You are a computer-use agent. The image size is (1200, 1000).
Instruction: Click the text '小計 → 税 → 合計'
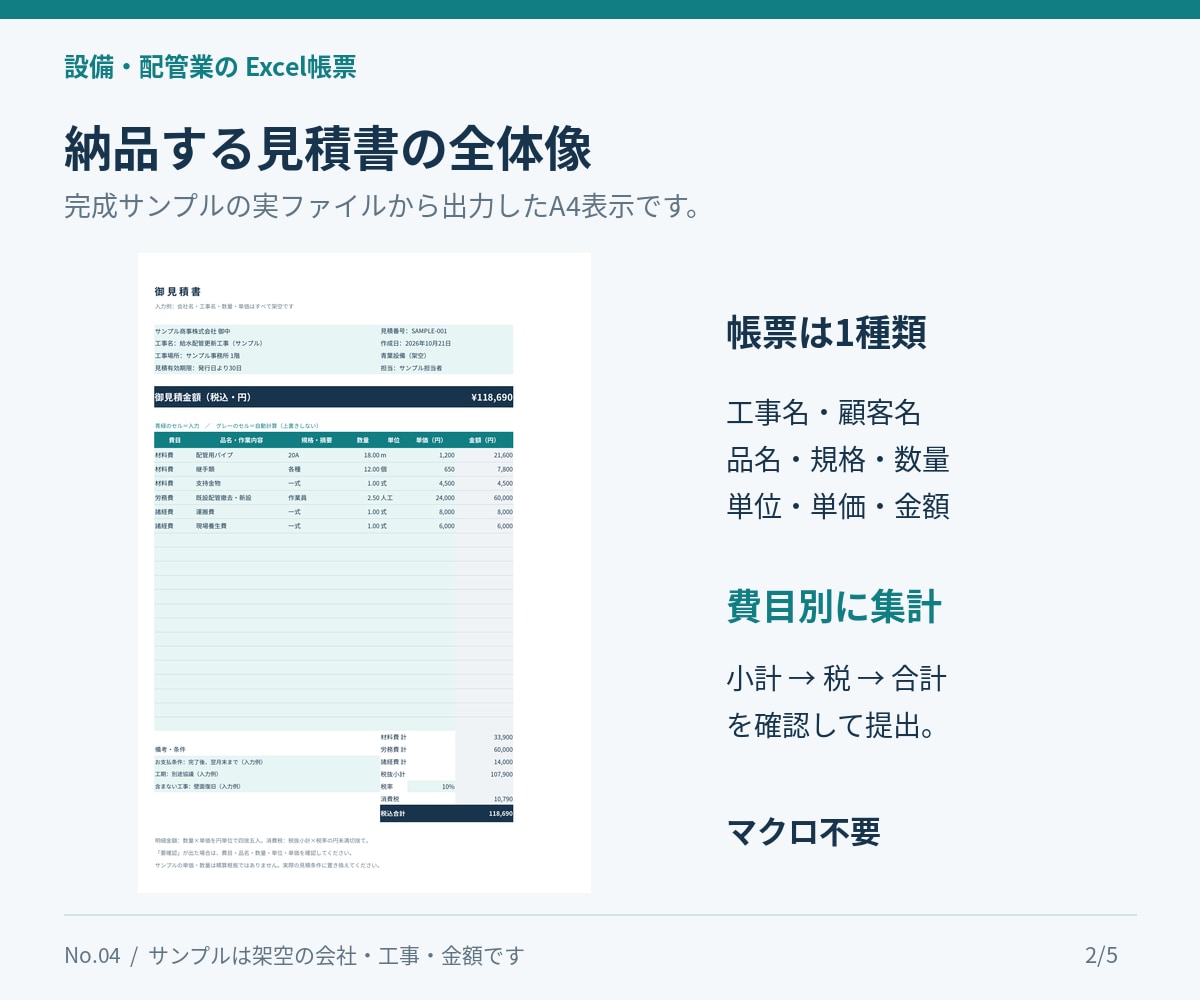[x=836, y=679]
